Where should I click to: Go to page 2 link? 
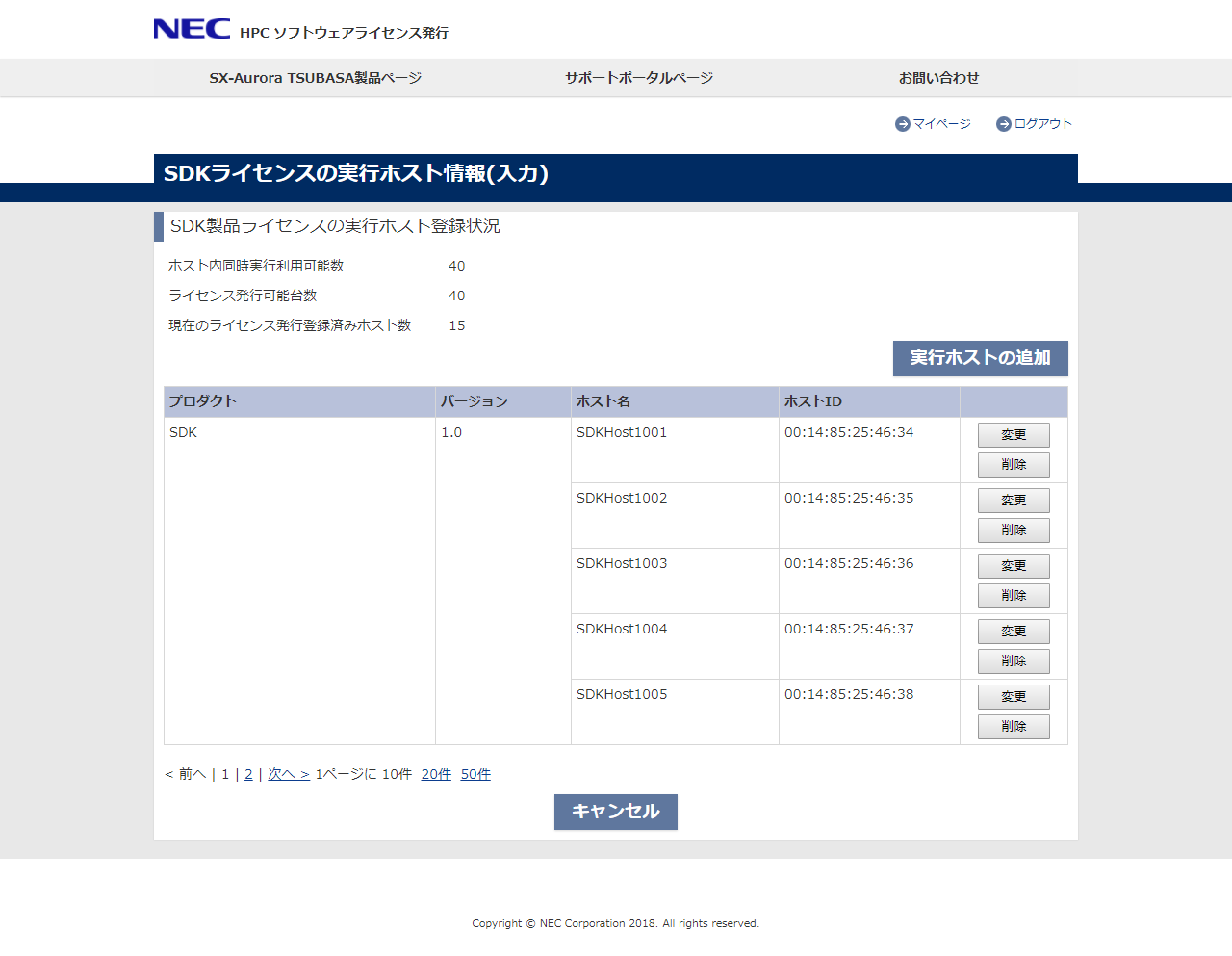248,774
